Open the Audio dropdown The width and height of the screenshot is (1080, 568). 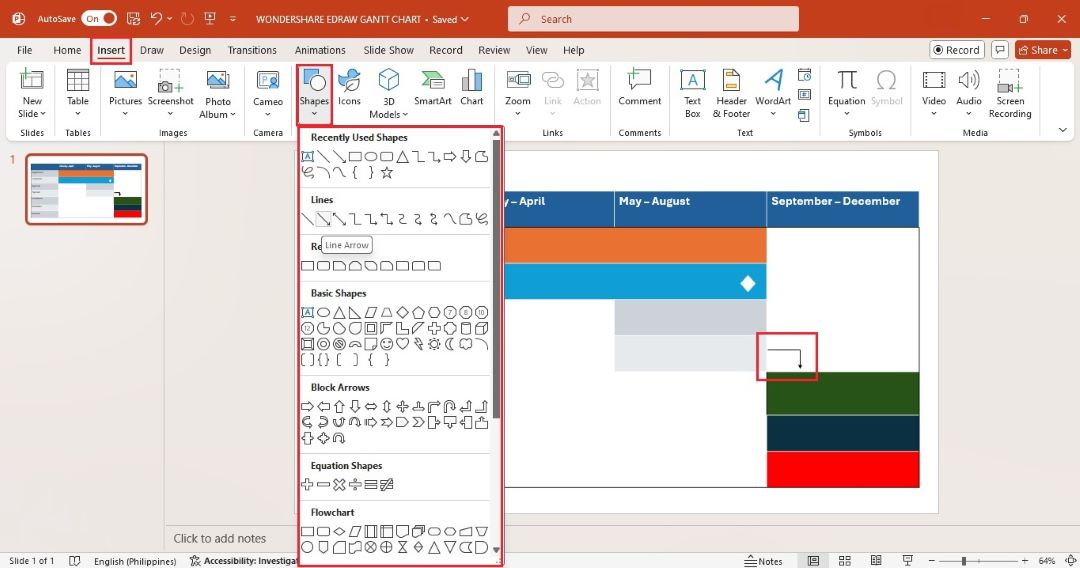[968, 114]
